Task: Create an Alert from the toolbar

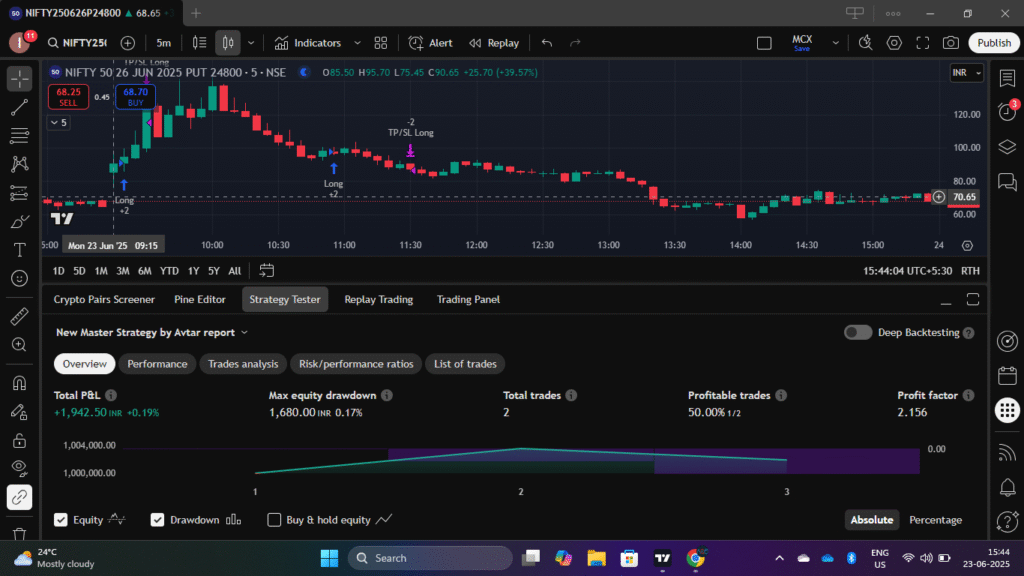Action: coord(430,43)
